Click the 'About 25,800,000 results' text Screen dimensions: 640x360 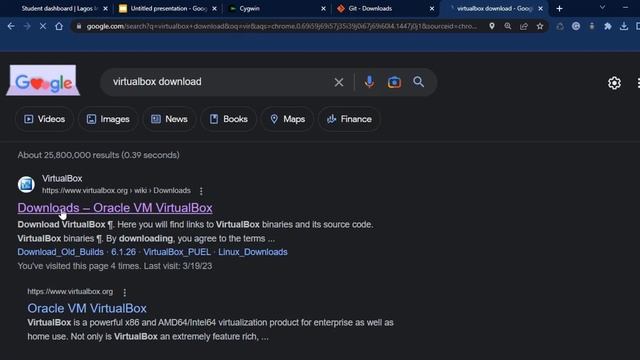coord(98,155)
